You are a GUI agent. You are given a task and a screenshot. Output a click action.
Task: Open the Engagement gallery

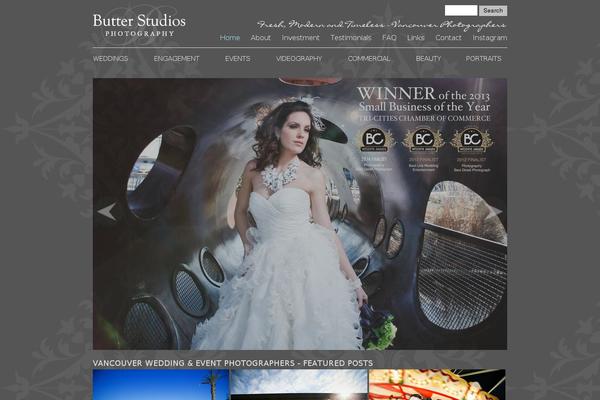point(176,59)
